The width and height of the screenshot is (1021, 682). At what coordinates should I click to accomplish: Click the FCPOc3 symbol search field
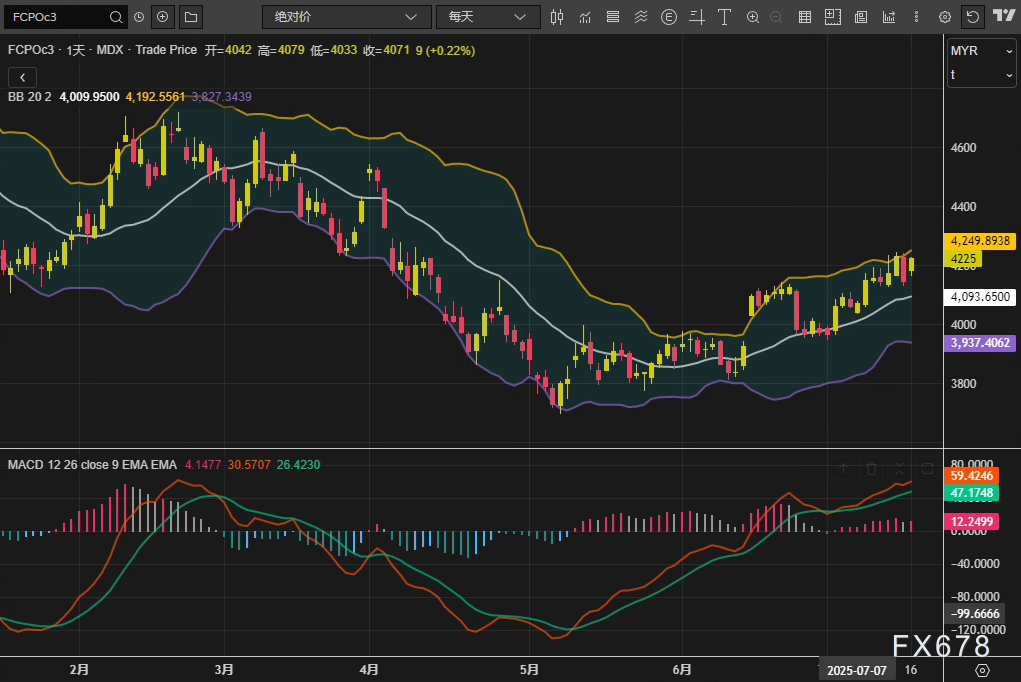[x=55, y=17]
